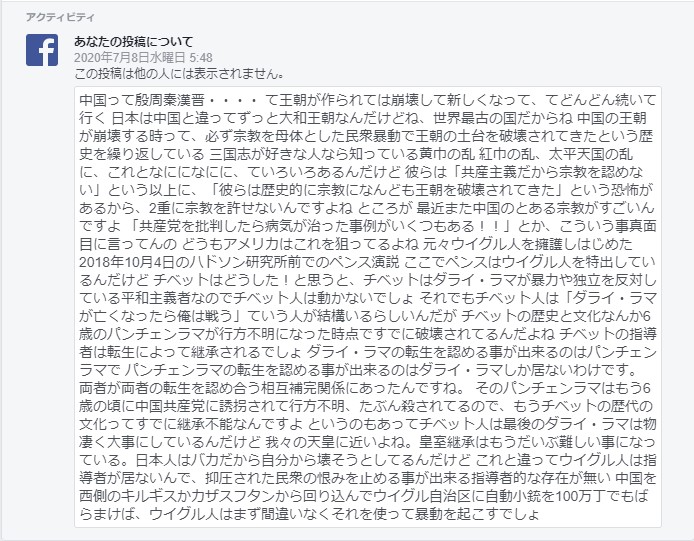Click the text チベットはどうした！と思うと
Image resolution: width=694 pixels, height=541 pixels.
click(255, 280)
